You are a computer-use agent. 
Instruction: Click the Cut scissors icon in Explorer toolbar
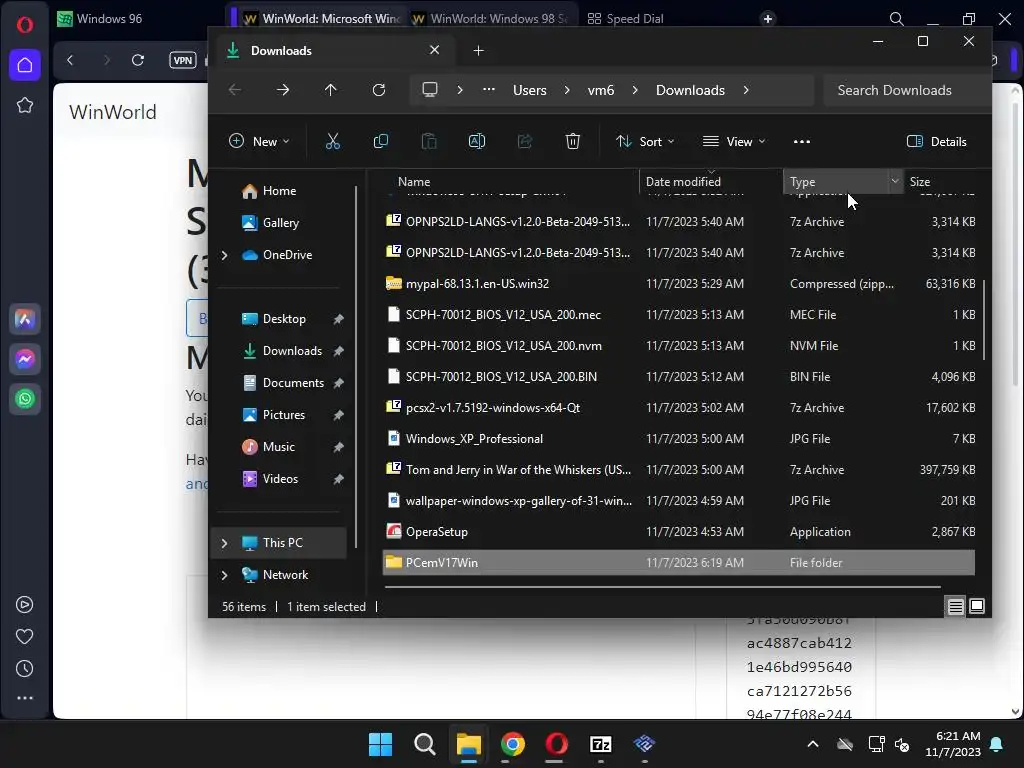coord(332,141)
